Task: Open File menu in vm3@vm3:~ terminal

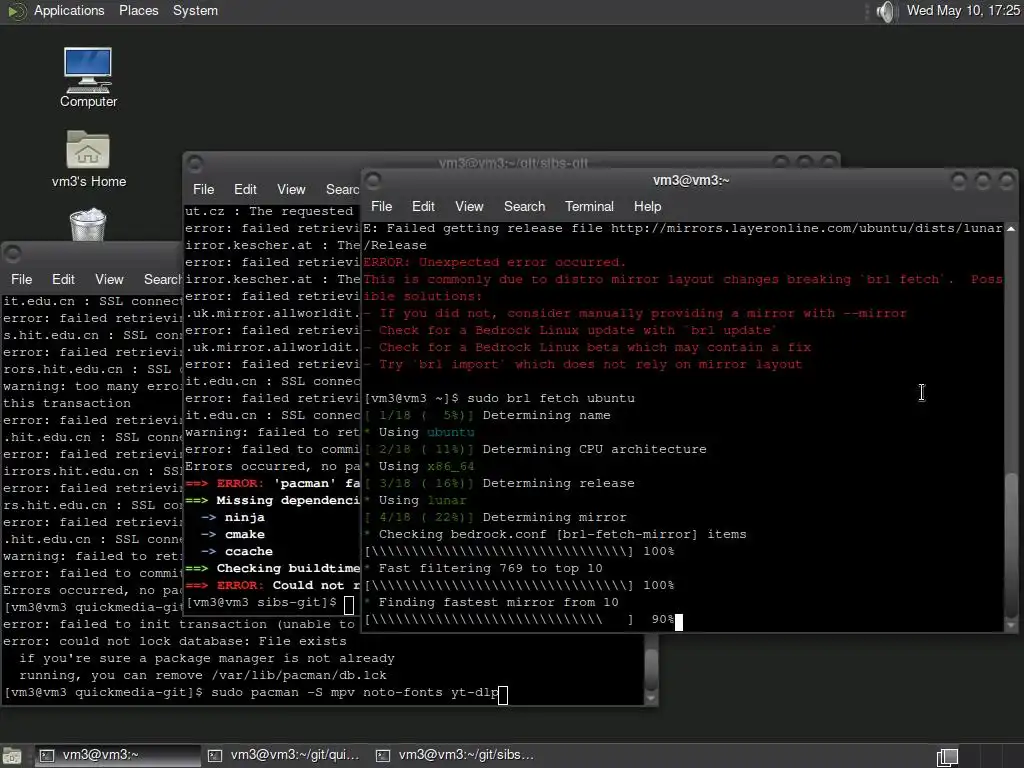Action: click(381, 206)
